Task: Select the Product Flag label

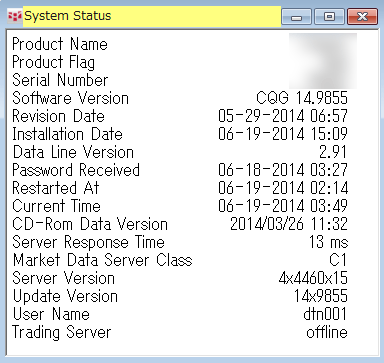Action: (53, 62)
